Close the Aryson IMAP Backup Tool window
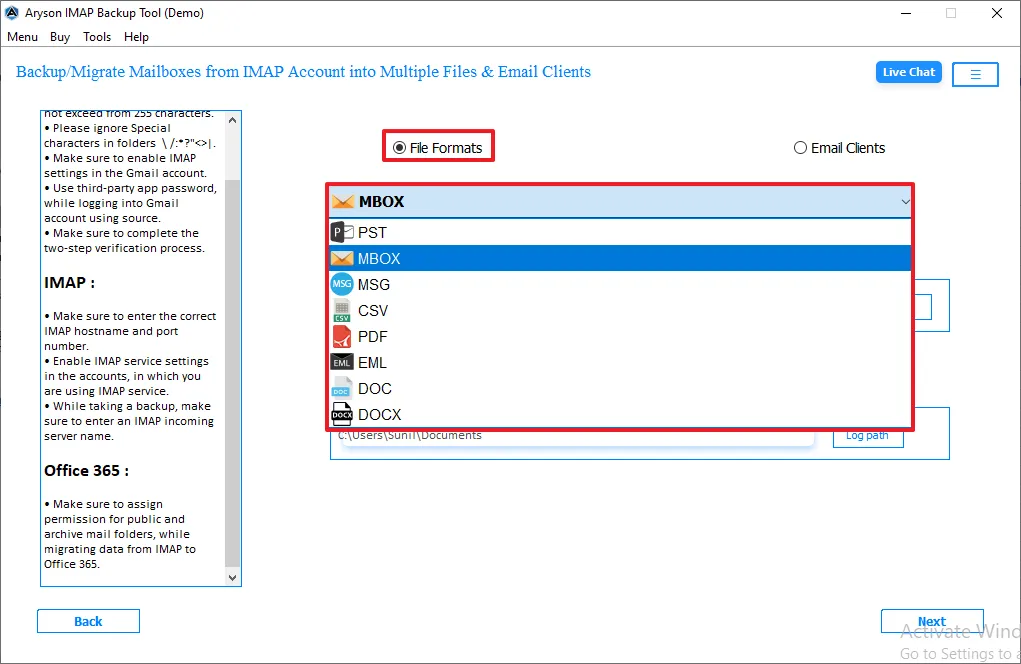The height and width of the screenshot is (664, 1021). (x=997, y=13)
